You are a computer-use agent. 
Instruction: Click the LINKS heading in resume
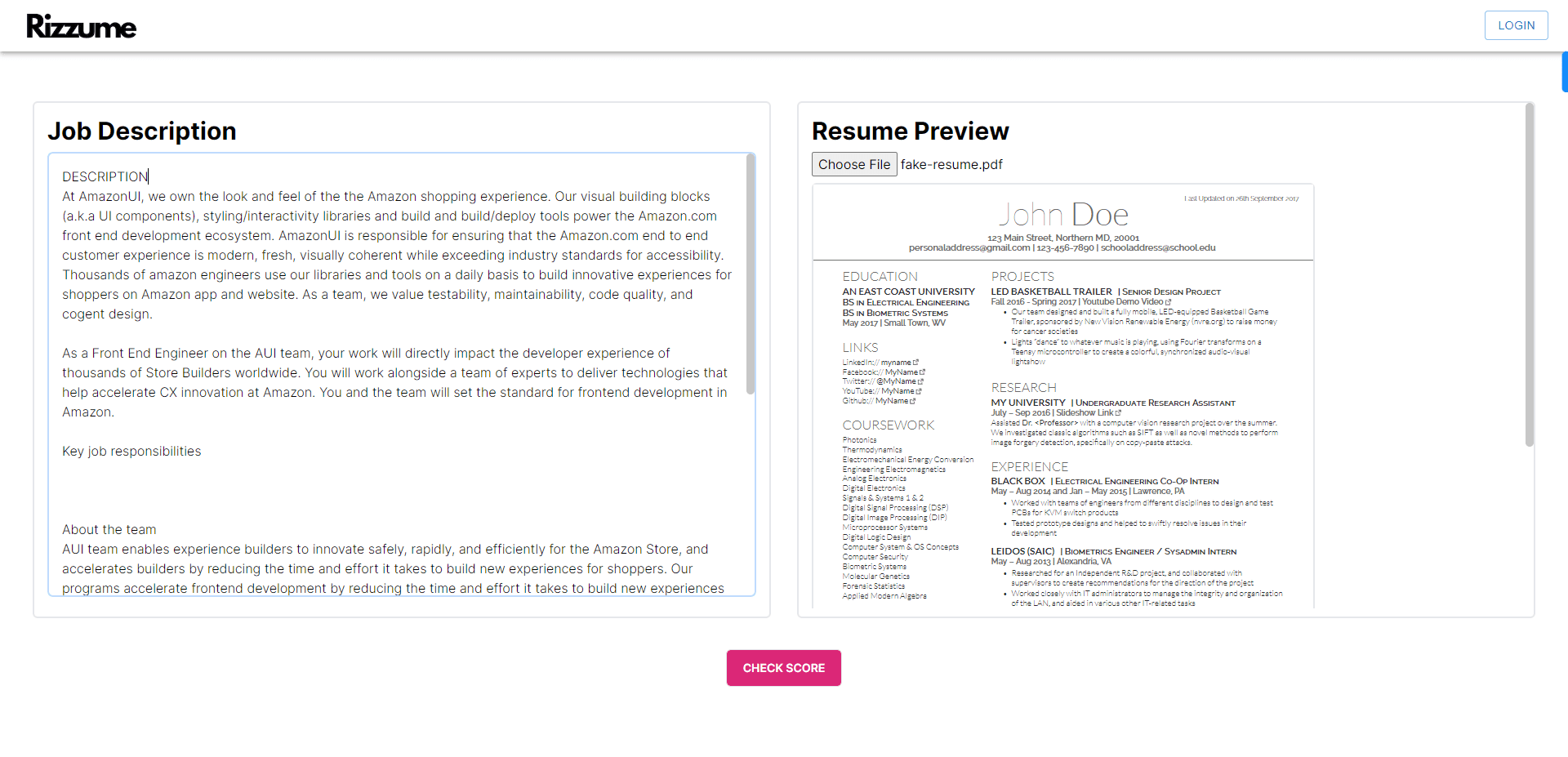pyautogui.click(x=860, y=348)
